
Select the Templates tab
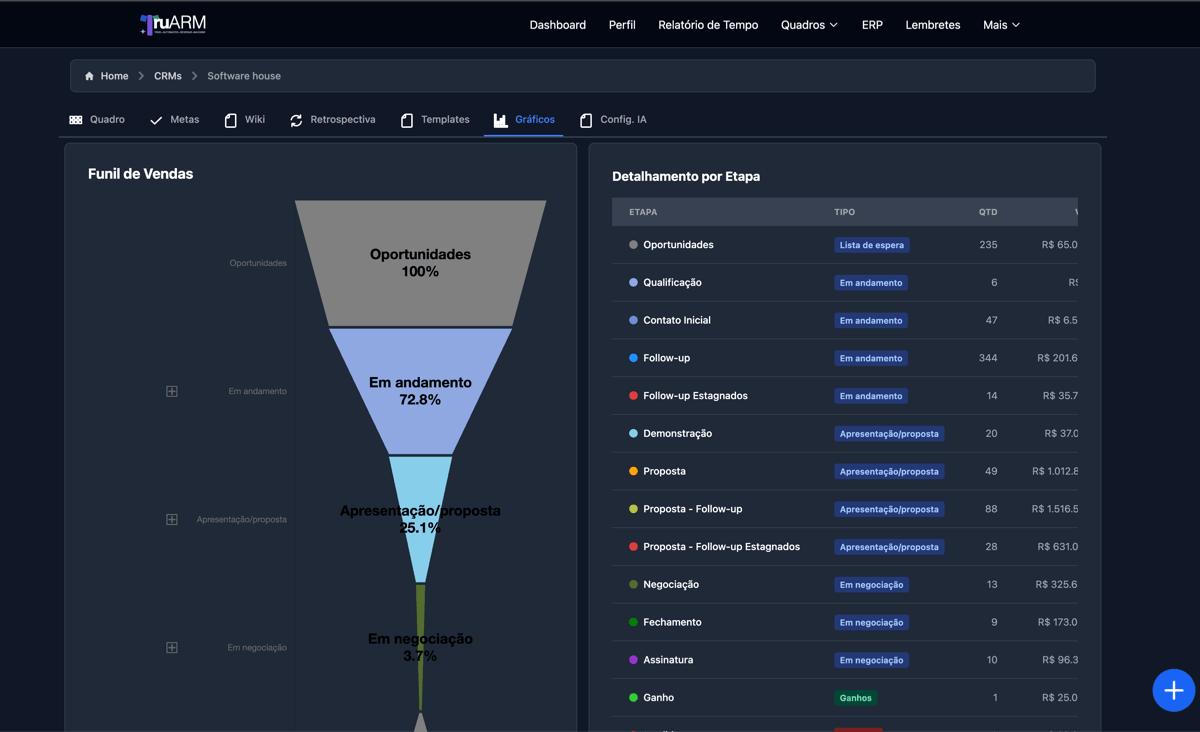[x=435, y=120]
